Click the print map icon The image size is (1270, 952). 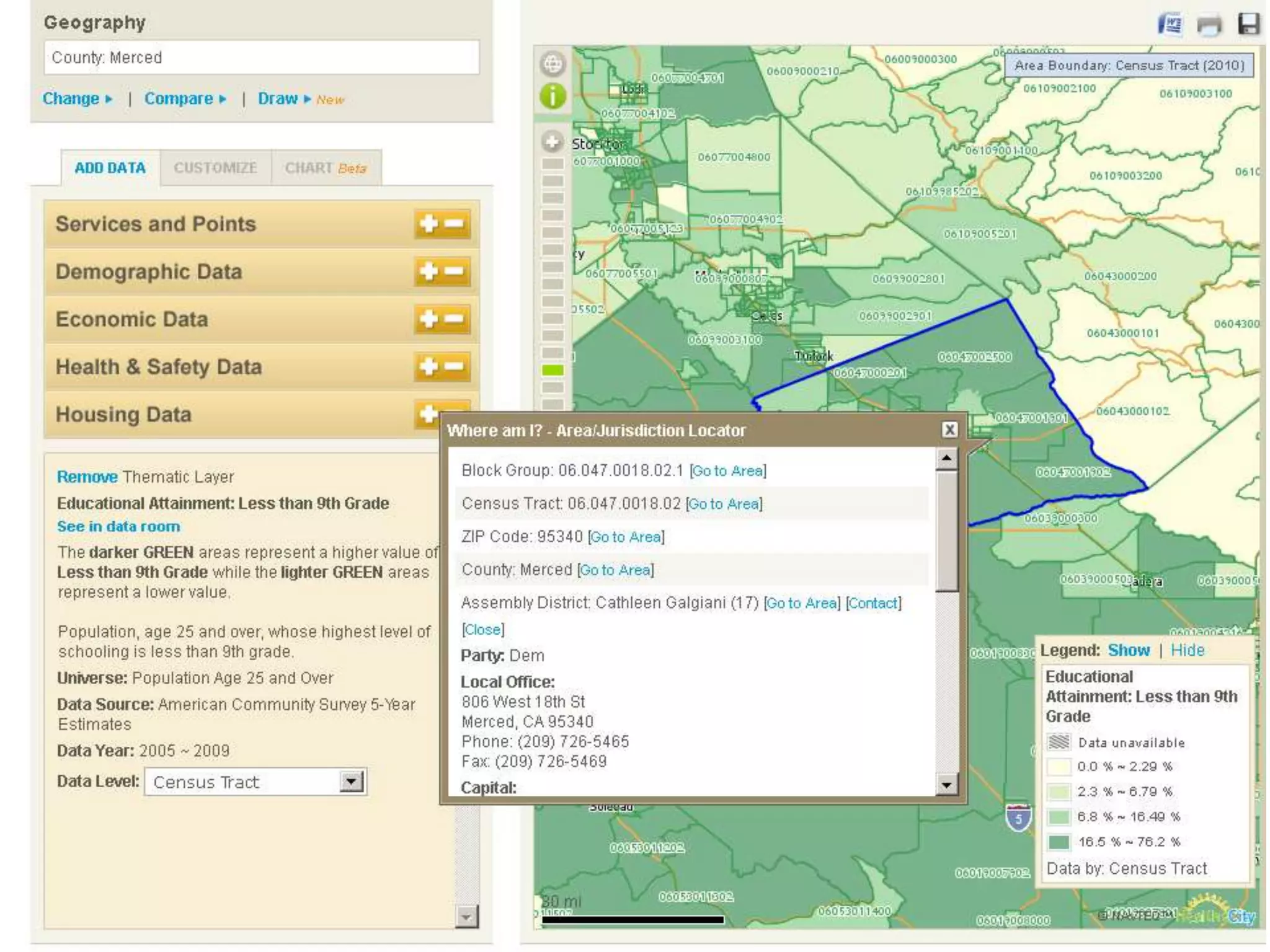[1209, 25]
